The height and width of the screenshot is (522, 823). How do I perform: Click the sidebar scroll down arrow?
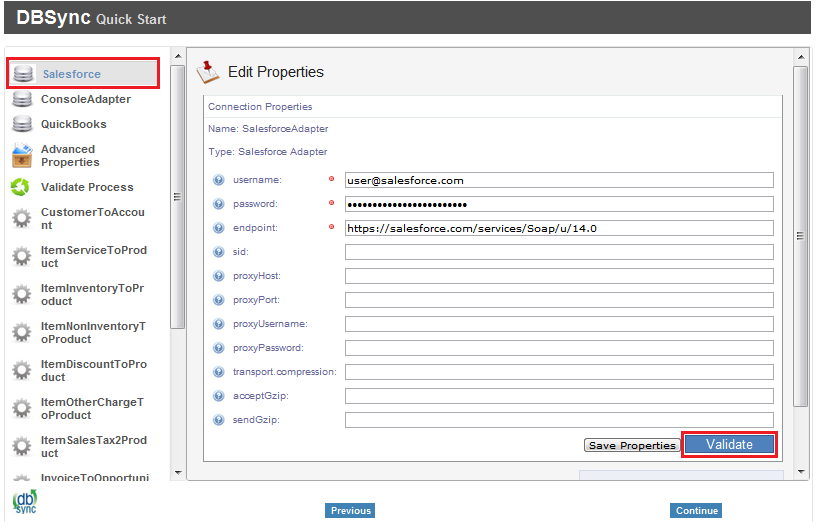[178, 471]
